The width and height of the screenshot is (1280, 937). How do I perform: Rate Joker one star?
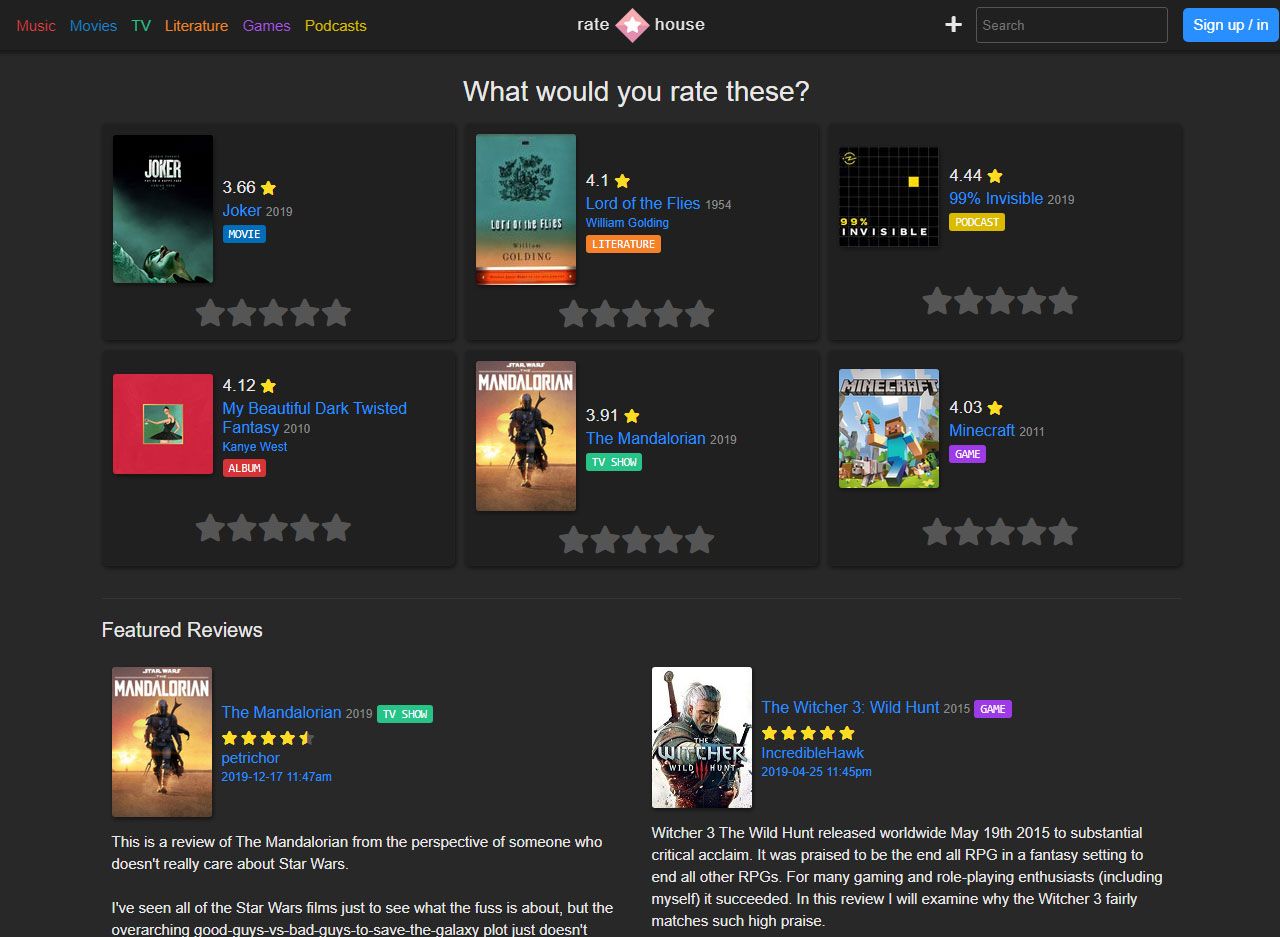click(x=210, y=313)
